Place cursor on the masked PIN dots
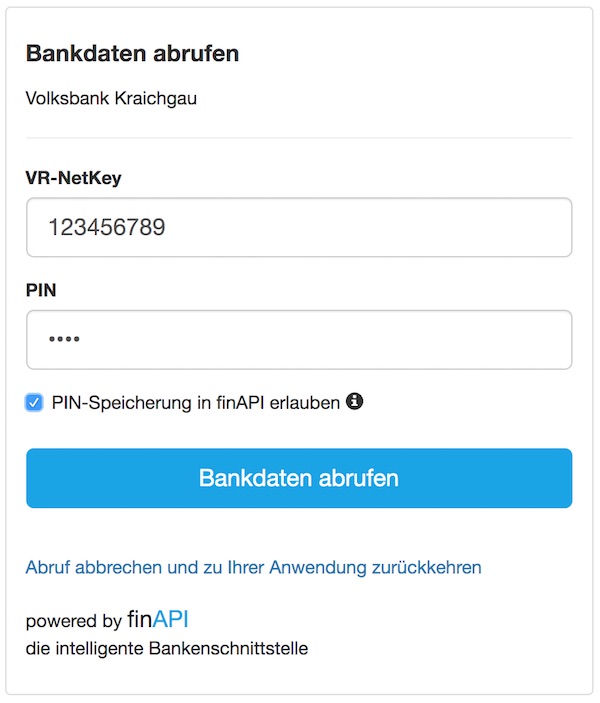This screenshot has width=600, height=703. 64,339
